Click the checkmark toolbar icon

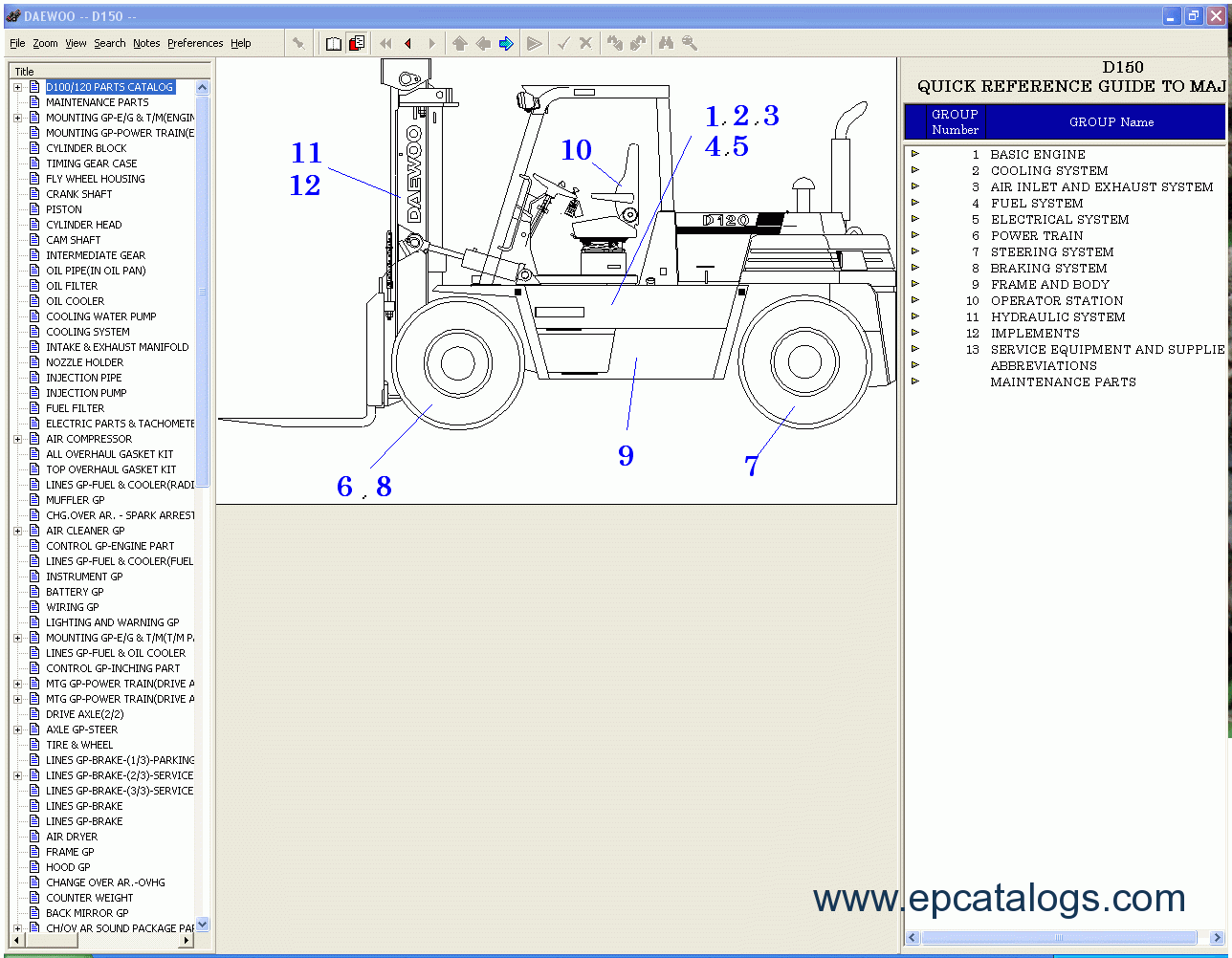pyautogui.click(x=563, y=43)
